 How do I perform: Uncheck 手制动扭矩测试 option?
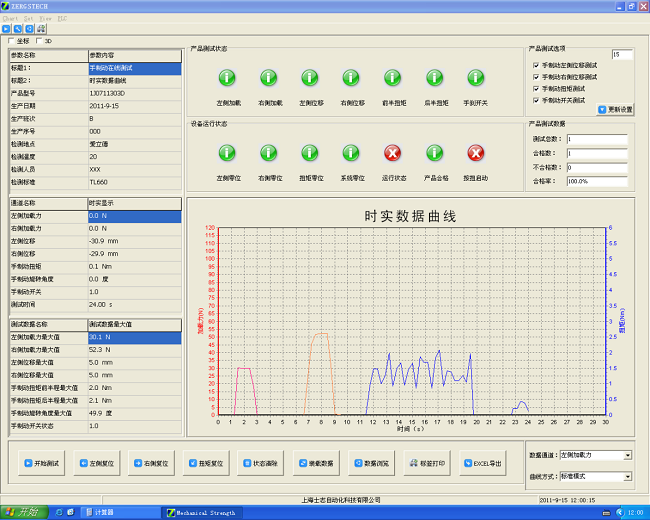[536, 89]
